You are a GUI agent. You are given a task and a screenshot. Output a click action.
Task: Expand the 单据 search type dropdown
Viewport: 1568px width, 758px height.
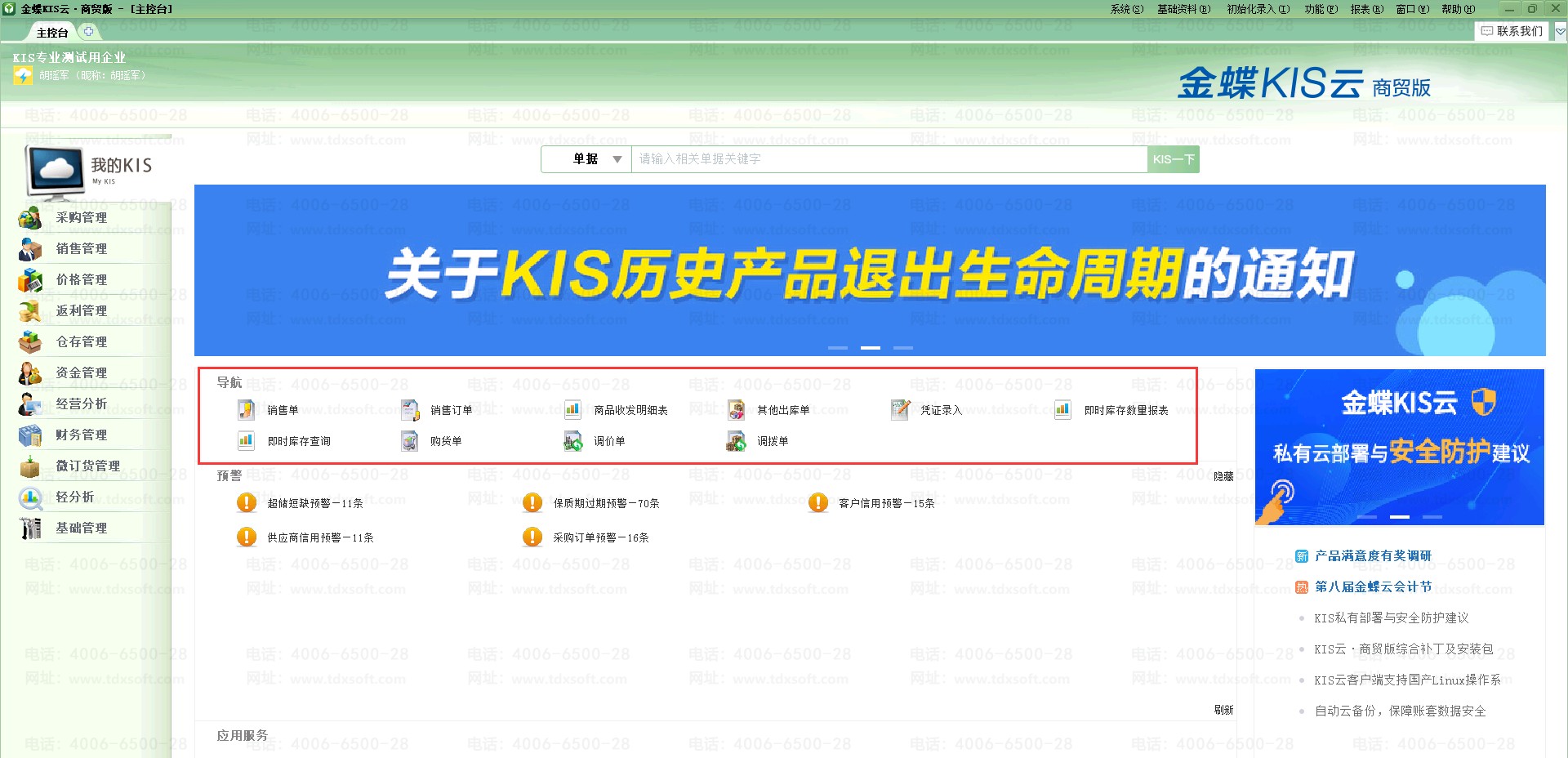[x=617, y=159]
